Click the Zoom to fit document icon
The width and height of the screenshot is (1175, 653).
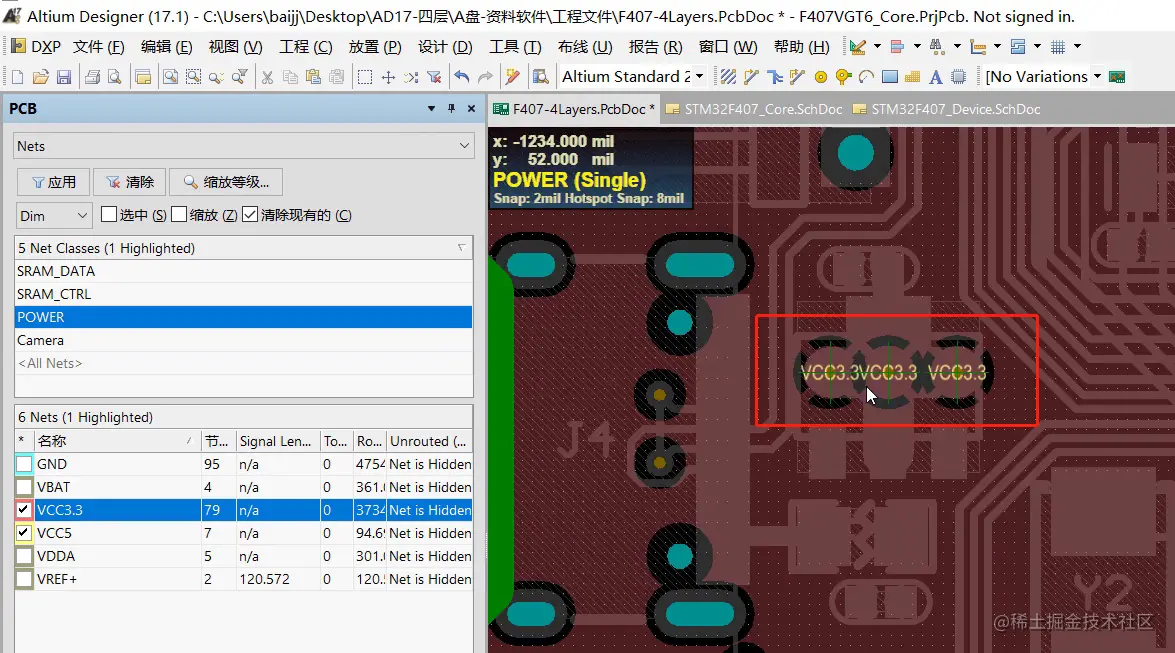point(171,76)
